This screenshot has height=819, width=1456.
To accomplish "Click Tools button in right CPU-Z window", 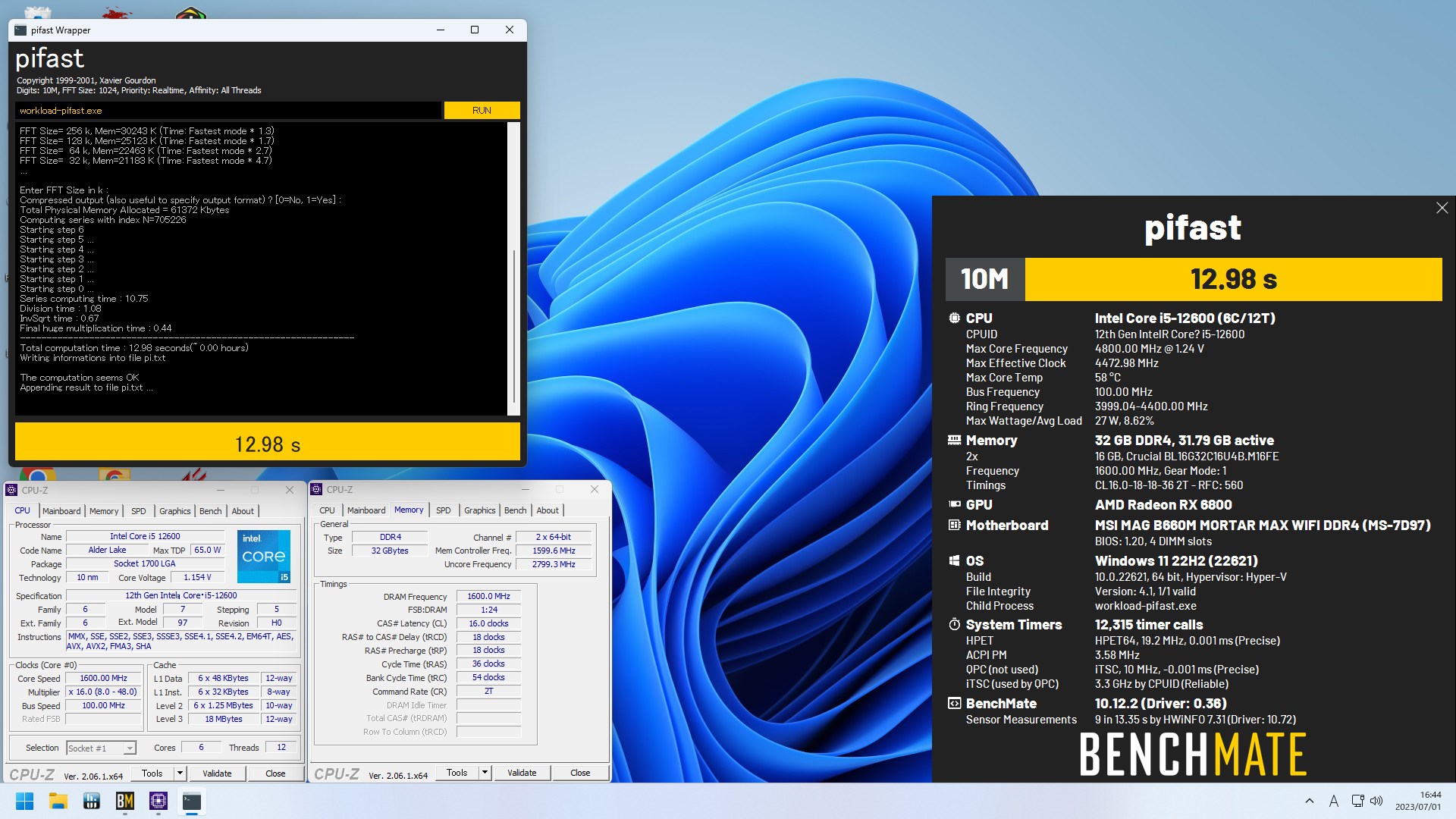I will [x=457, y=773].
